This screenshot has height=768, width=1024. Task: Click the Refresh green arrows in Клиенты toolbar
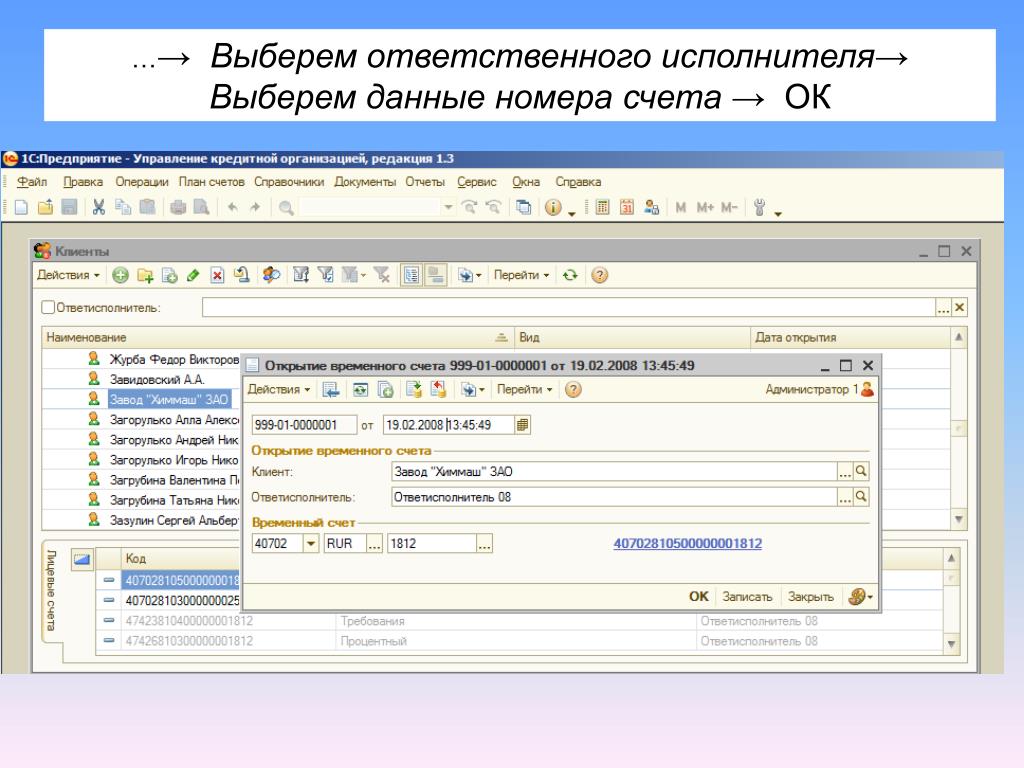[570, 276]
